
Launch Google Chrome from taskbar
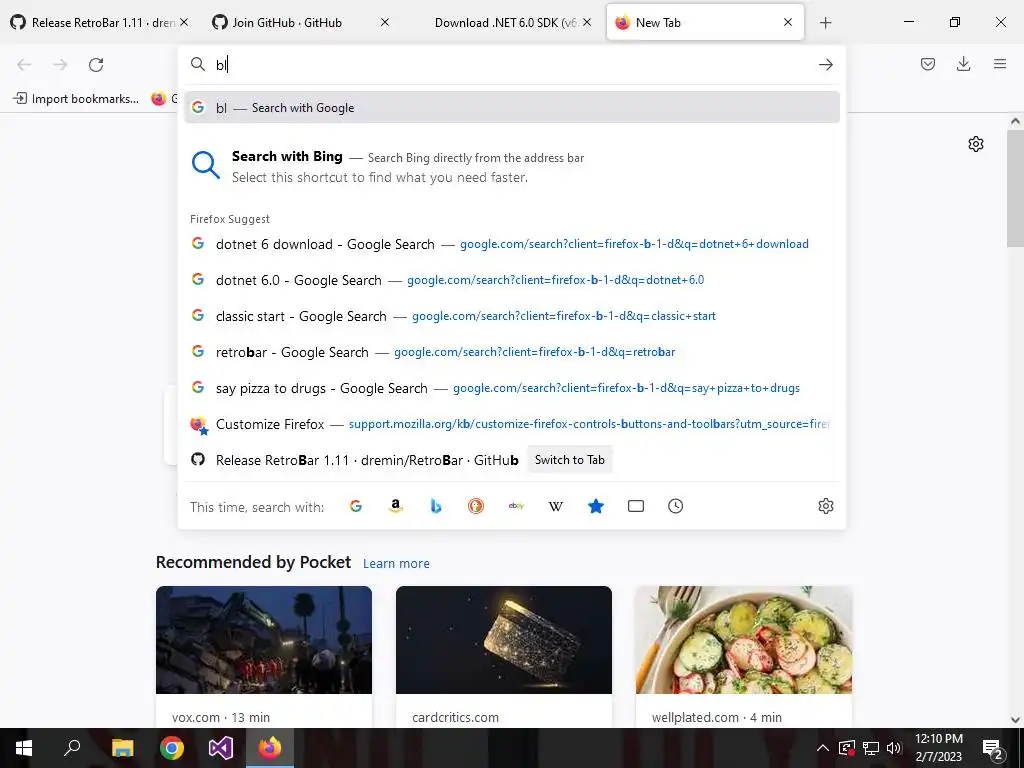(x=172, y=748)
